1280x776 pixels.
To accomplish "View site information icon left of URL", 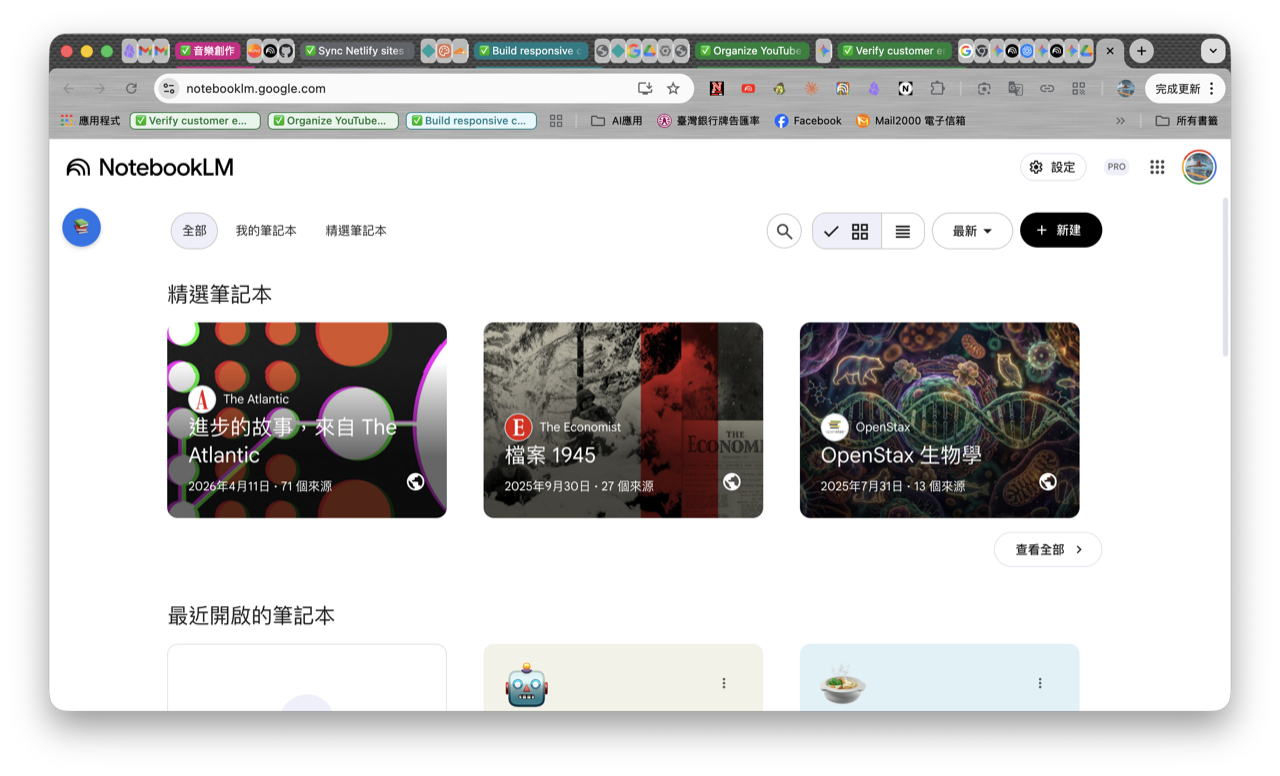I will (x=169, y=88).
